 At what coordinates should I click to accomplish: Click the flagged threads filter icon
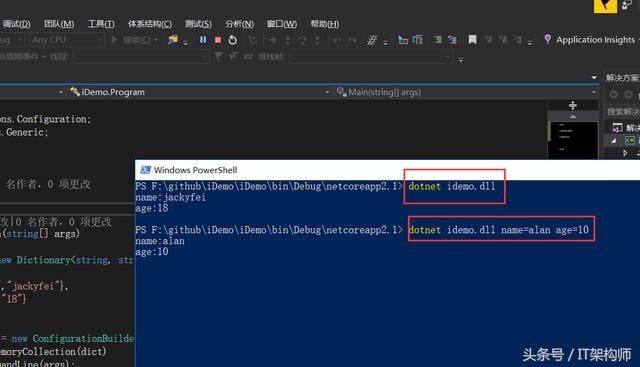click(233, 57)
